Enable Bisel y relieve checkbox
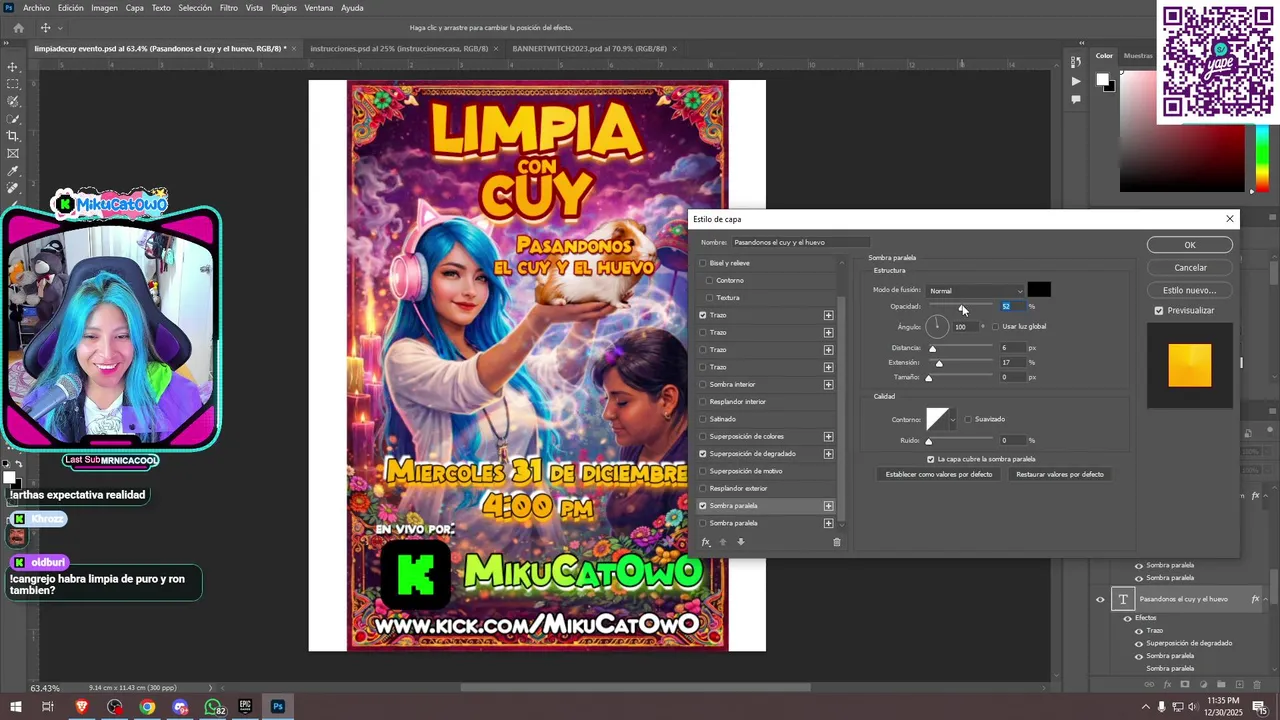 (x=703, y=263)
